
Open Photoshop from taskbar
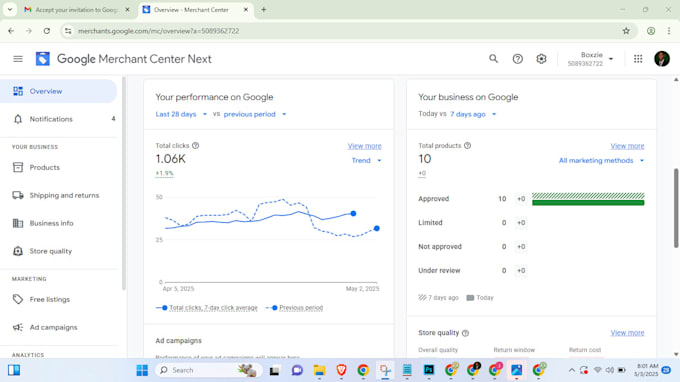pos(429,370)
